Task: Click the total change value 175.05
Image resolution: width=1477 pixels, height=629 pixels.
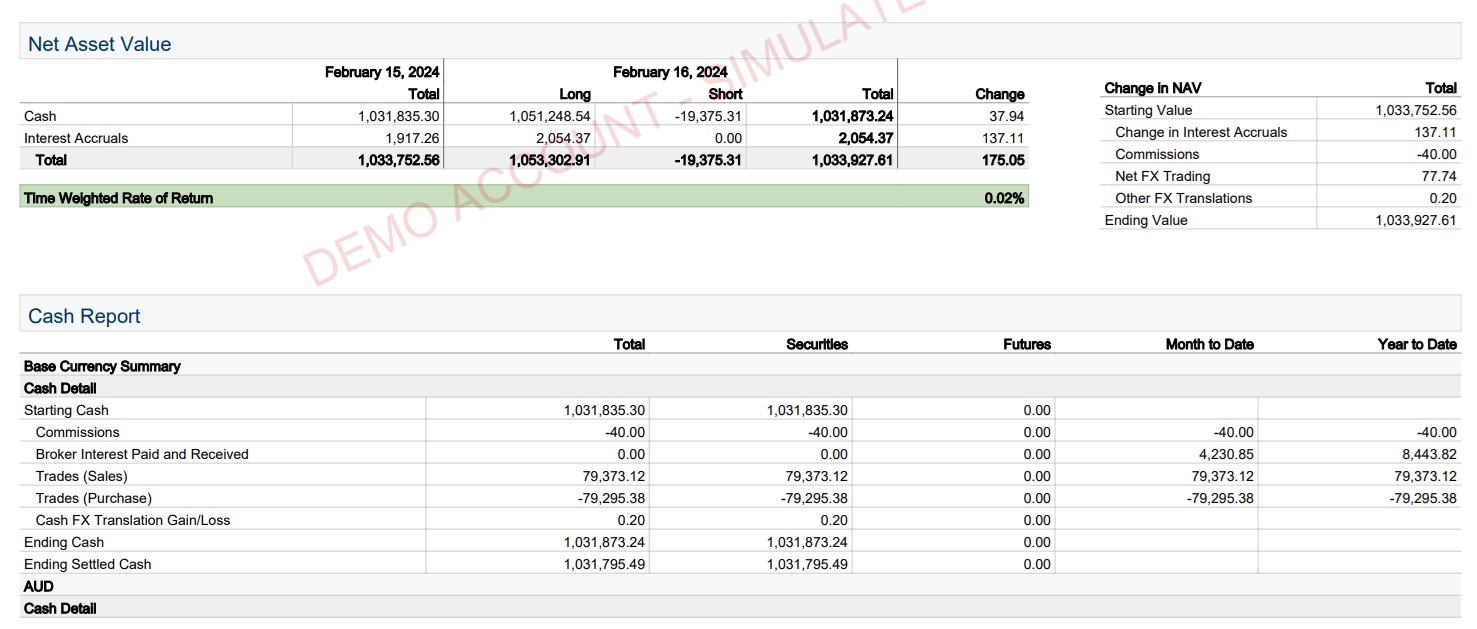Action: point(1003,160)
